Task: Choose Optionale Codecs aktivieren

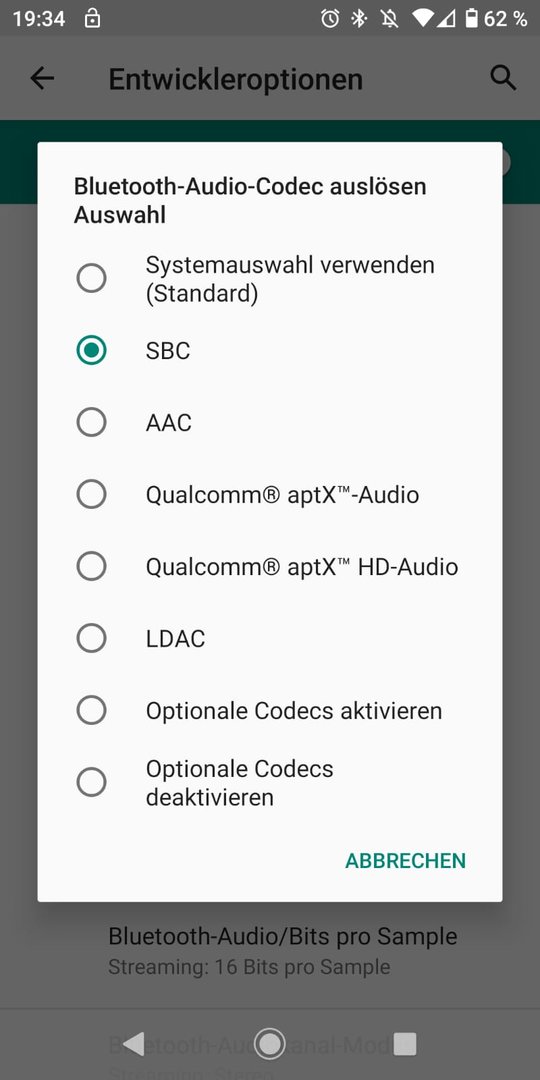Action: [x=270, y=710]
